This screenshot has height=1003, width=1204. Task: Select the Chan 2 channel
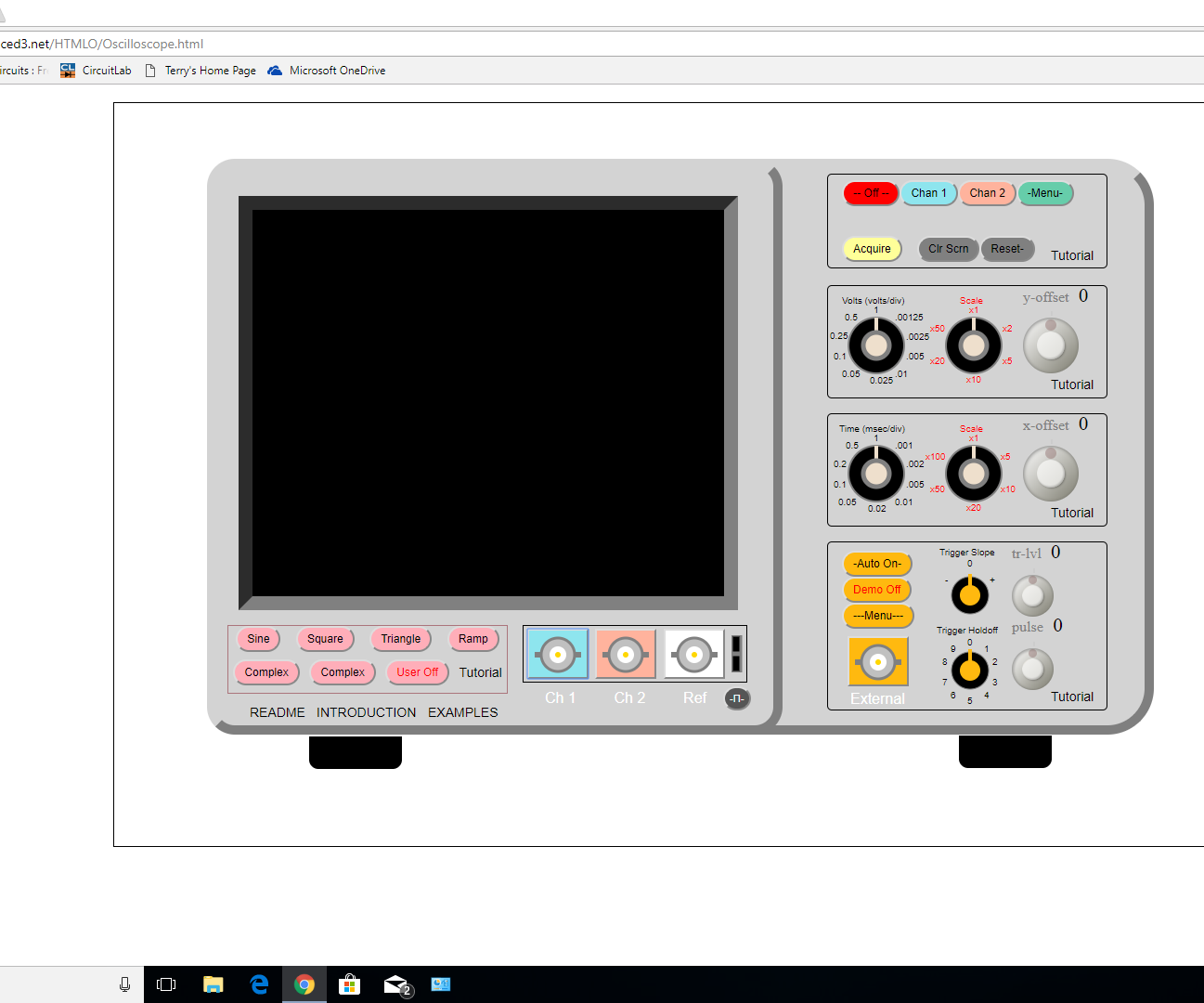[987, 193]
